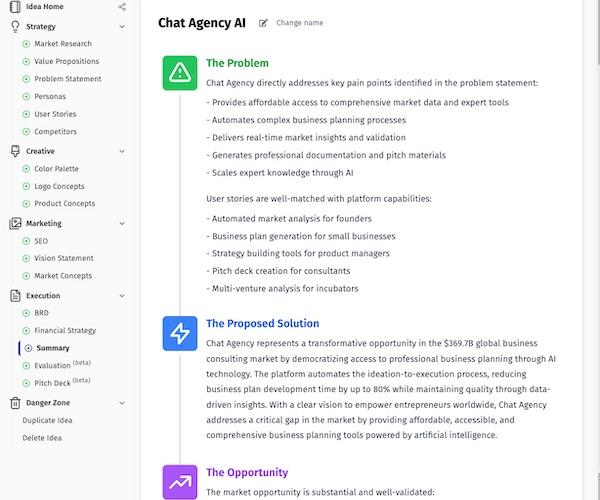Click the blue lightning Proposed Solution icon
600x500 pixels.
(180, 333)
